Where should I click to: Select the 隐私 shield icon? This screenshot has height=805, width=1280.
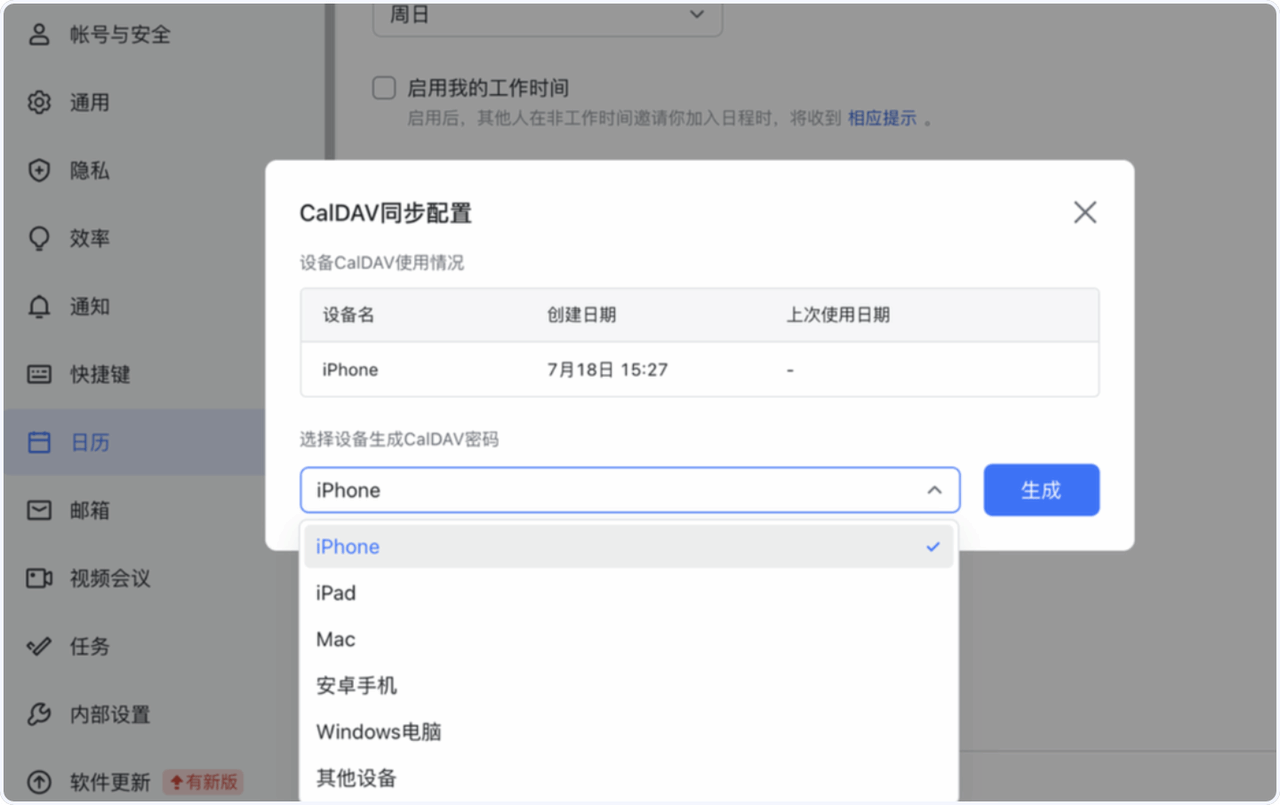(x=38, y=170)
